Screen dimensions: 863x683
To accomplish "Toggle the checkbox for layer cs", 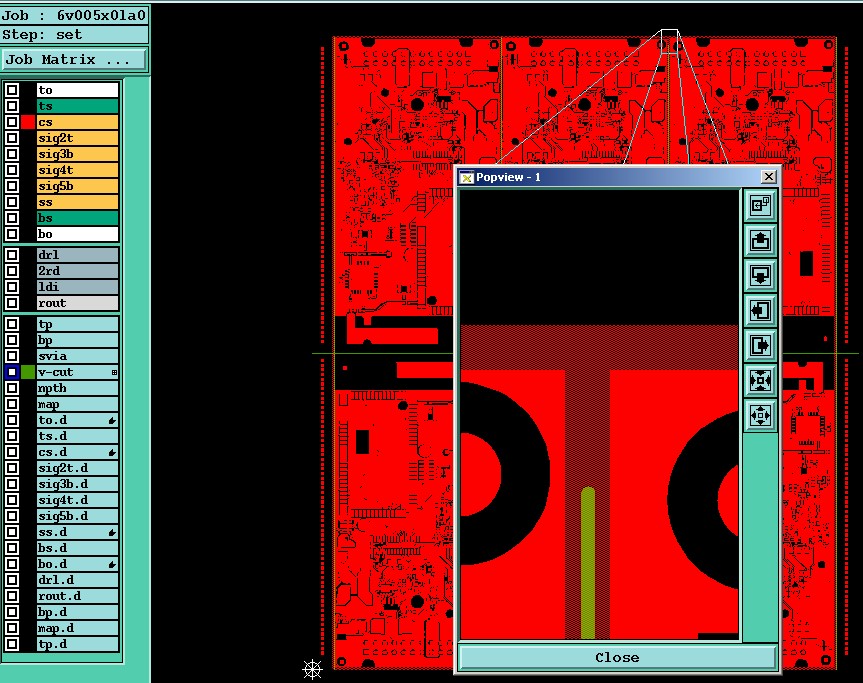I will point(12,122).
